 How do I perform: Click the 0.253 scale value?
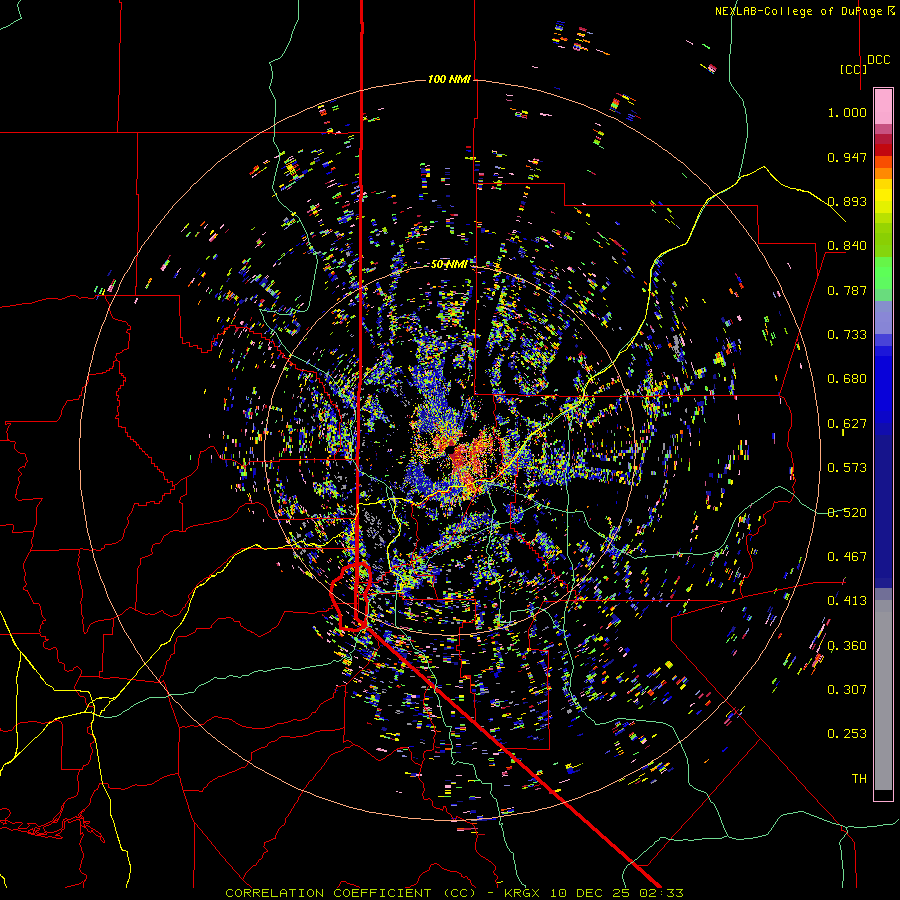point(847,734)
